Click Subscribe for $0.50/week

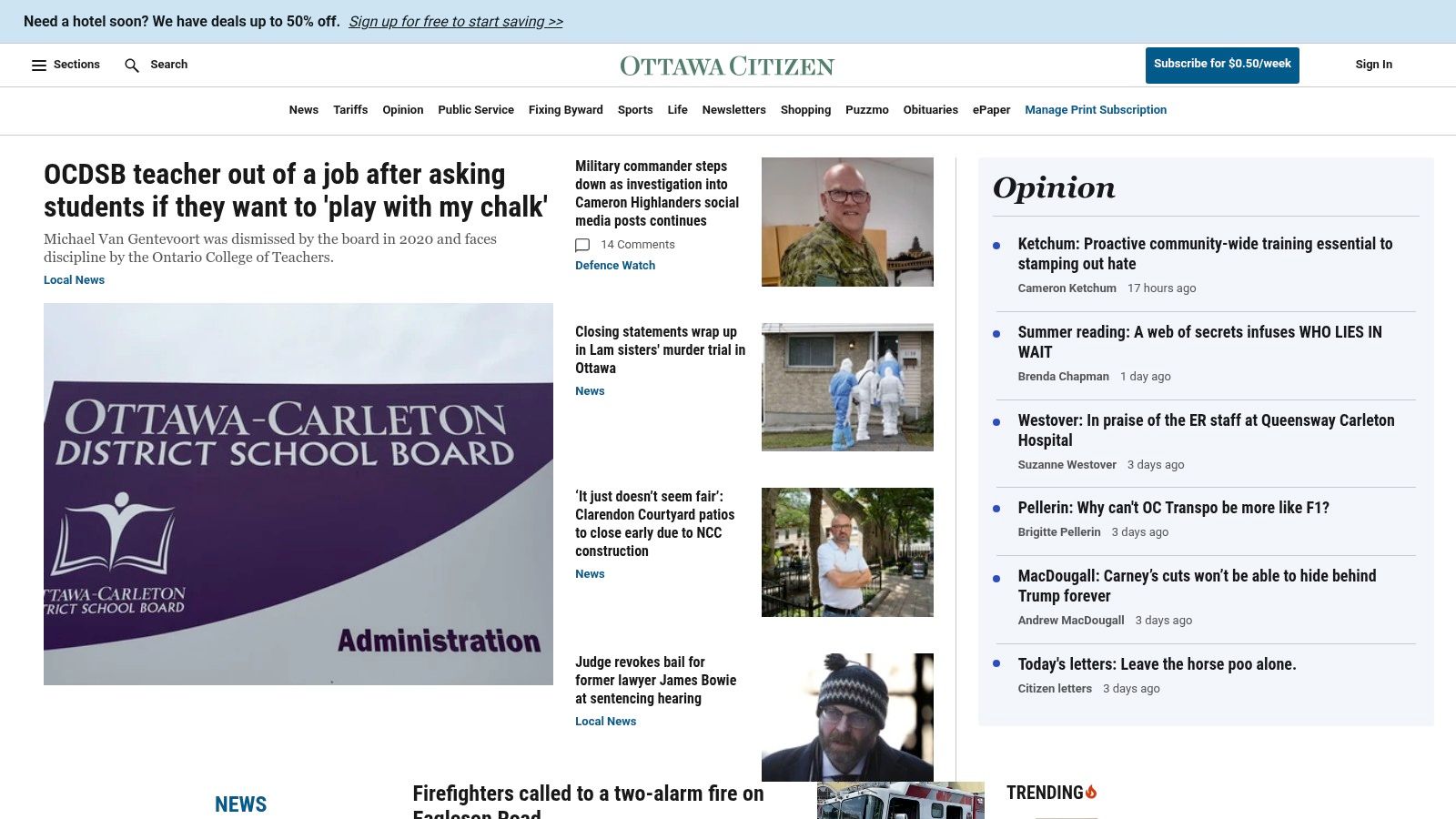1222,65
